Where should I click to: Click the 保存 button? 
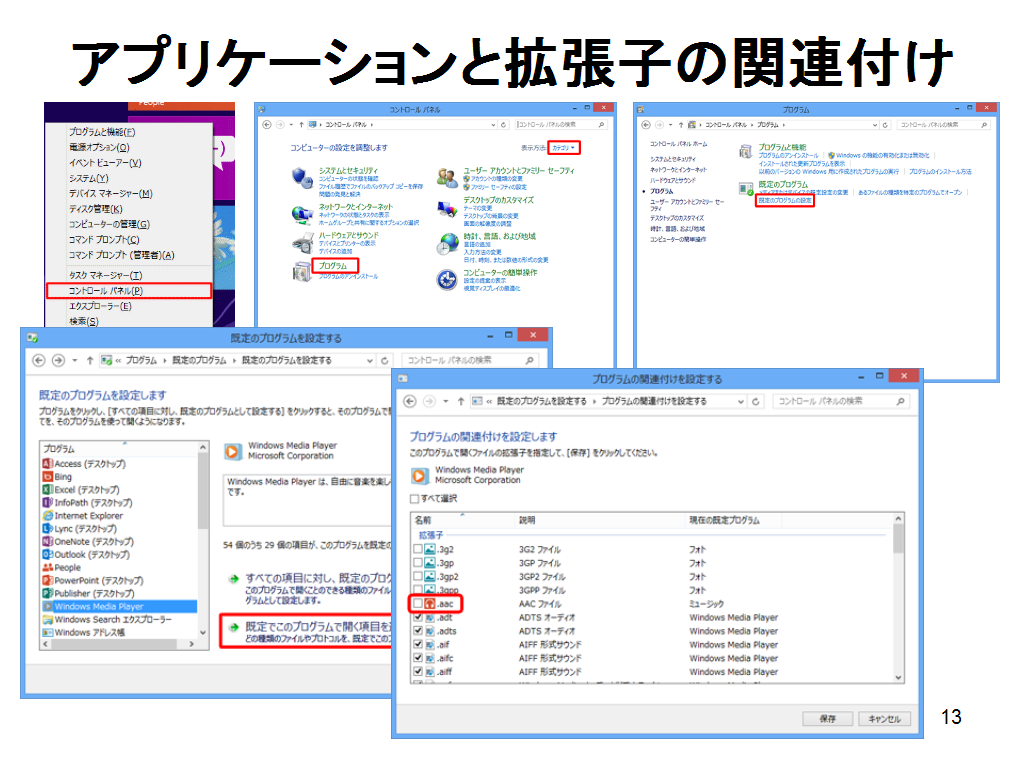[x=827, y=718]
